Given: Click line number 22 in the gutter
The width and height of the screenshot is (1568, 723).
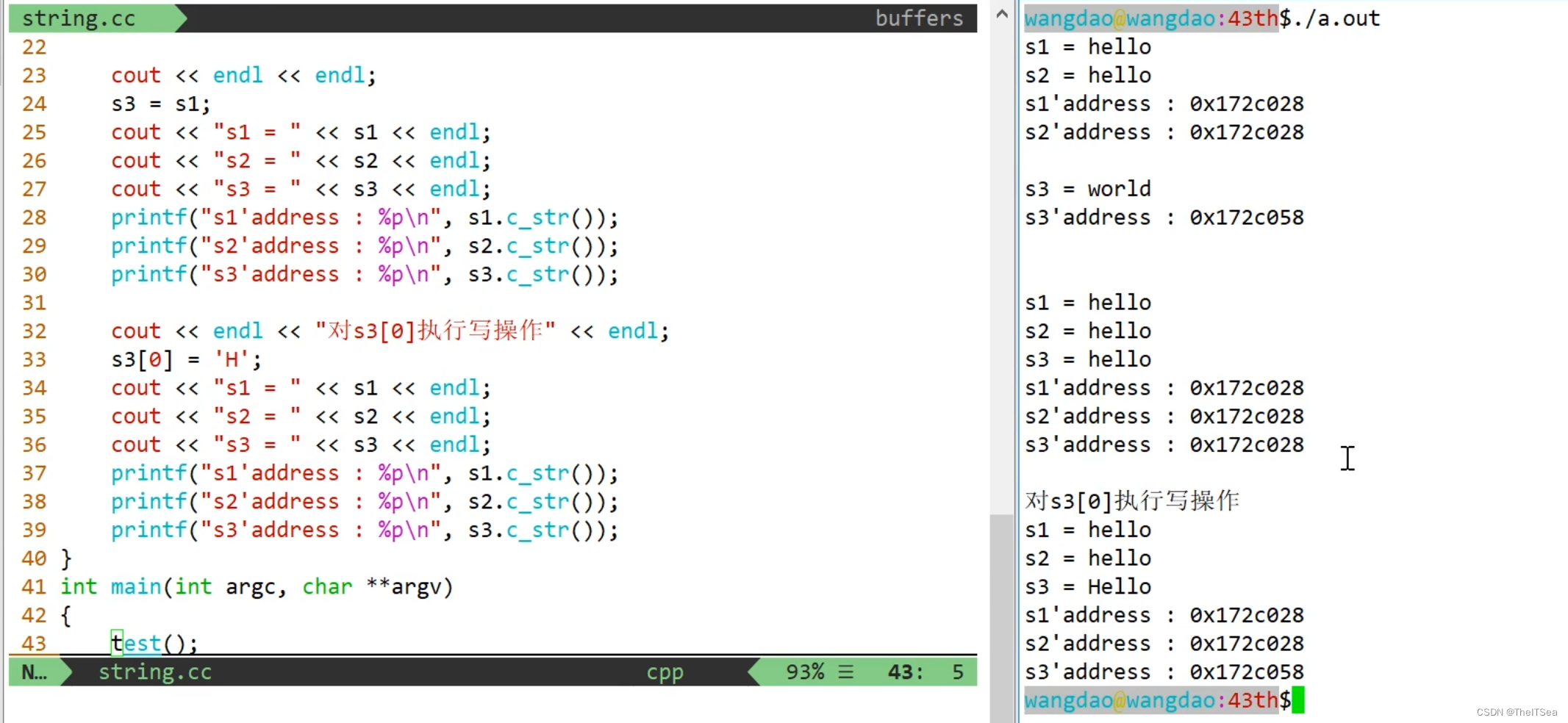Looking at the screenshot, I should pyautogui.click(x=34, y=47).
